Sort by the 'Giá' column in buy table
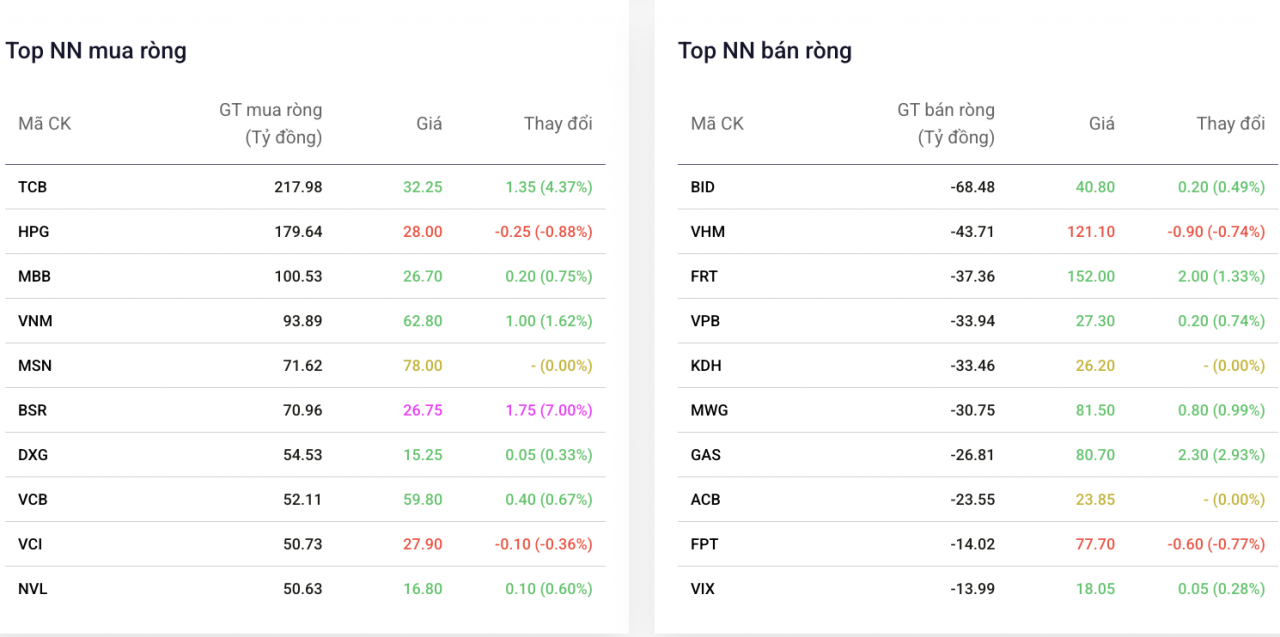This screenshot has height=637, width=1280. coord(428,123)
